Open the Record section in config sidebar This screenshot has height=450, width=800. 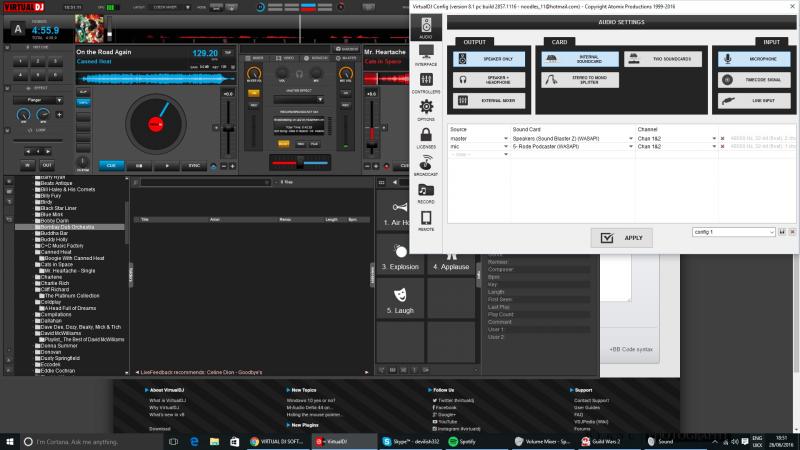coord(426,193)
